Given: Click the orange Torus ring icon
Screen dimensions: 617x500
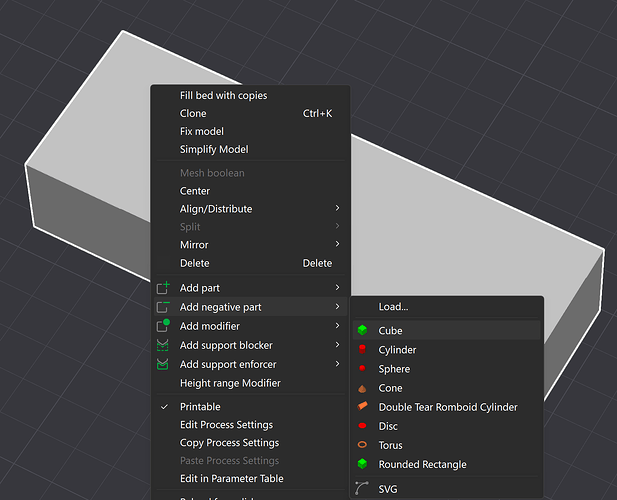Looking at the screenshot, I should coord(362,445).
